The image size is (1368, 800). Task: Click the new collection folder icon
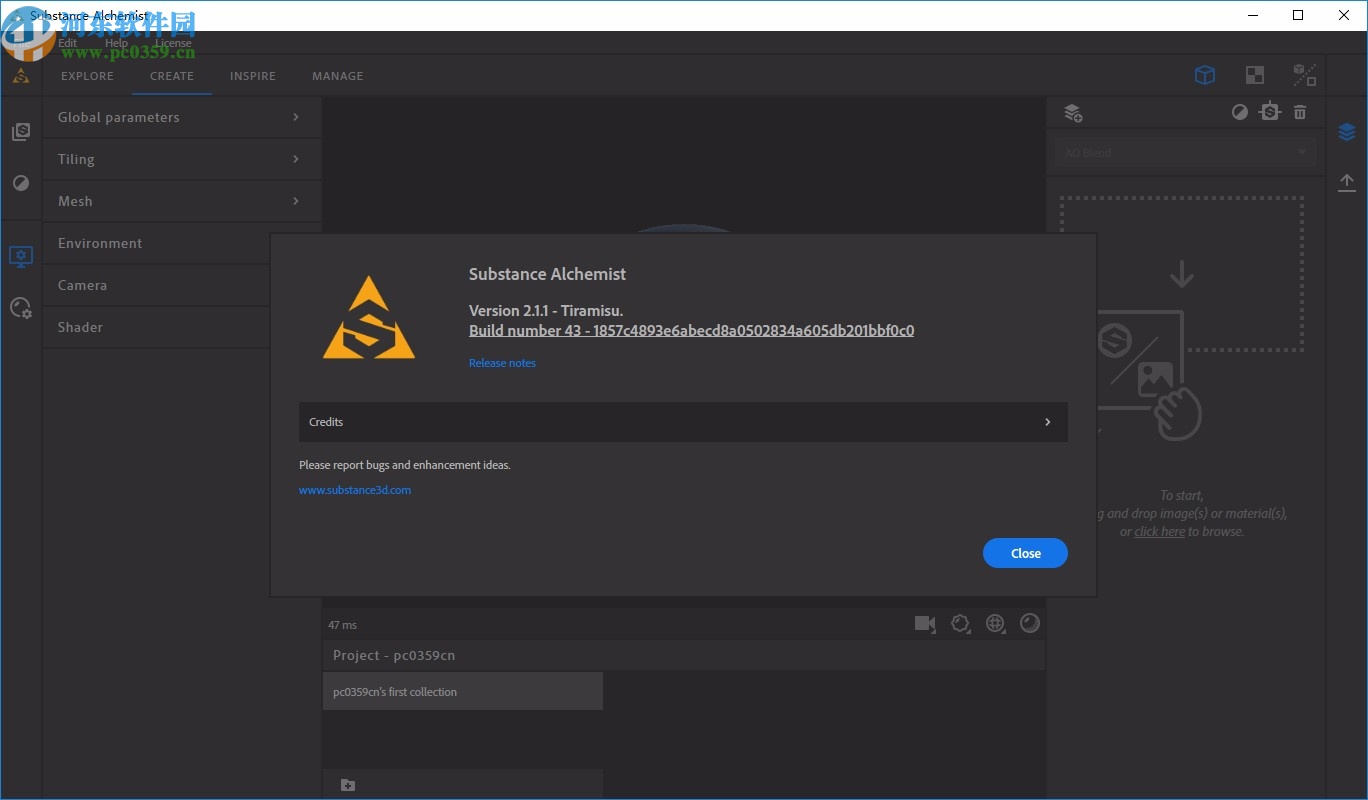[348, 785]
